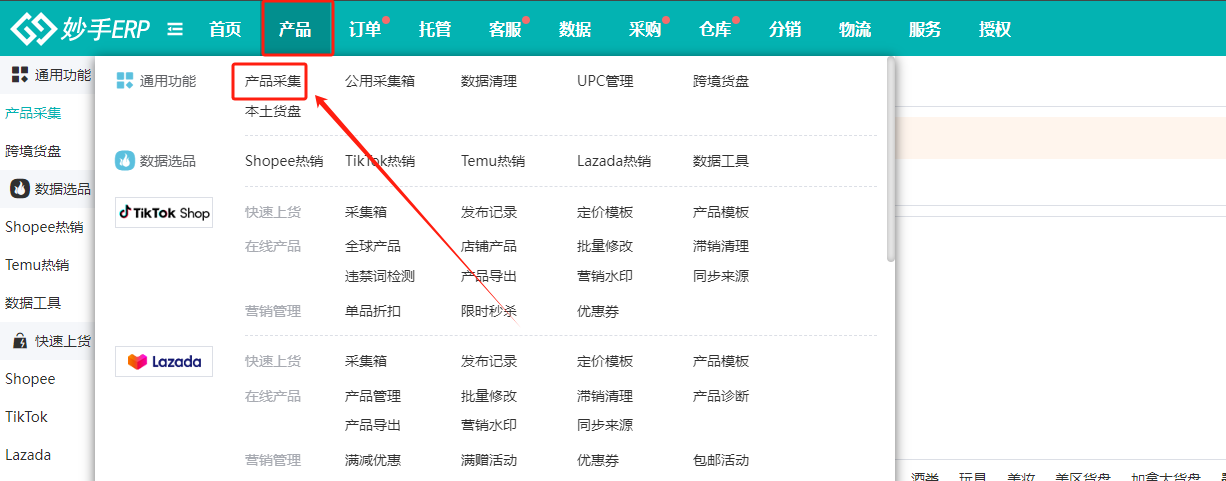Open UPC管理
This screenshot has height=481, width=1226.
pos(605,81)
